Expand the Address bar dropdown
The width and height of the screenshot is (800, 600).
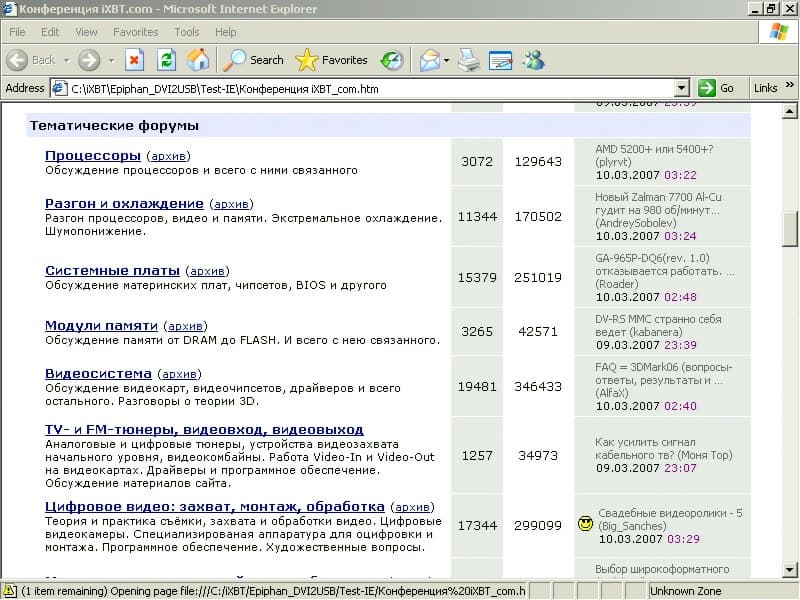[x=682, y=88]
